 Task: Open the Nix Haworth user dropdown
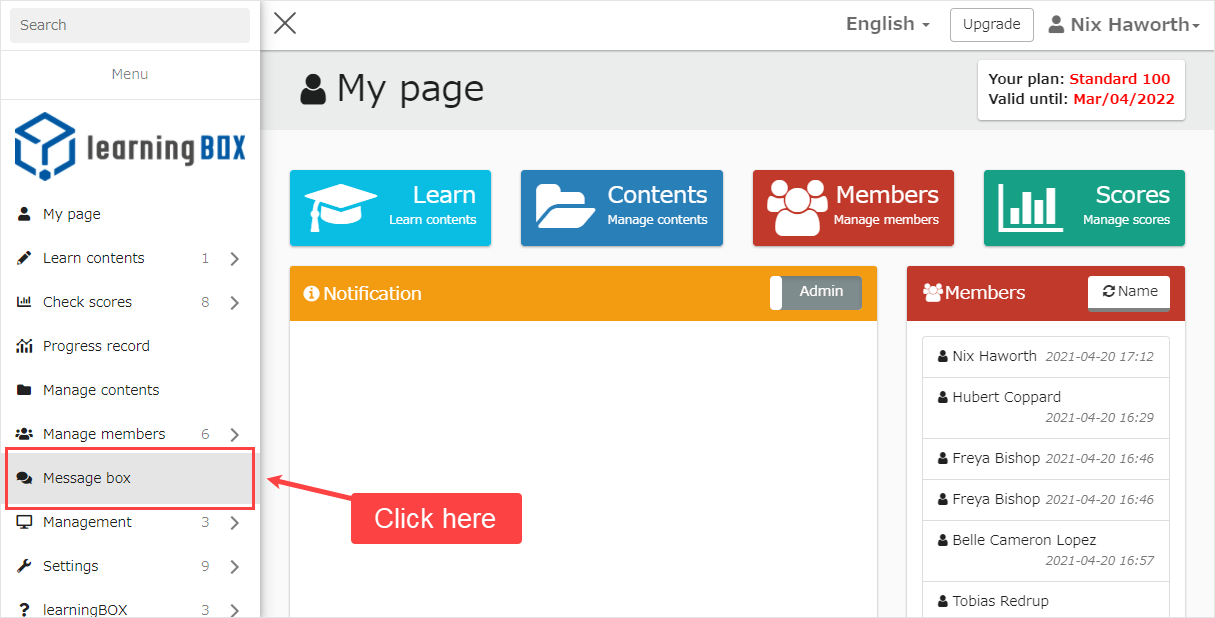point(1123,25)
